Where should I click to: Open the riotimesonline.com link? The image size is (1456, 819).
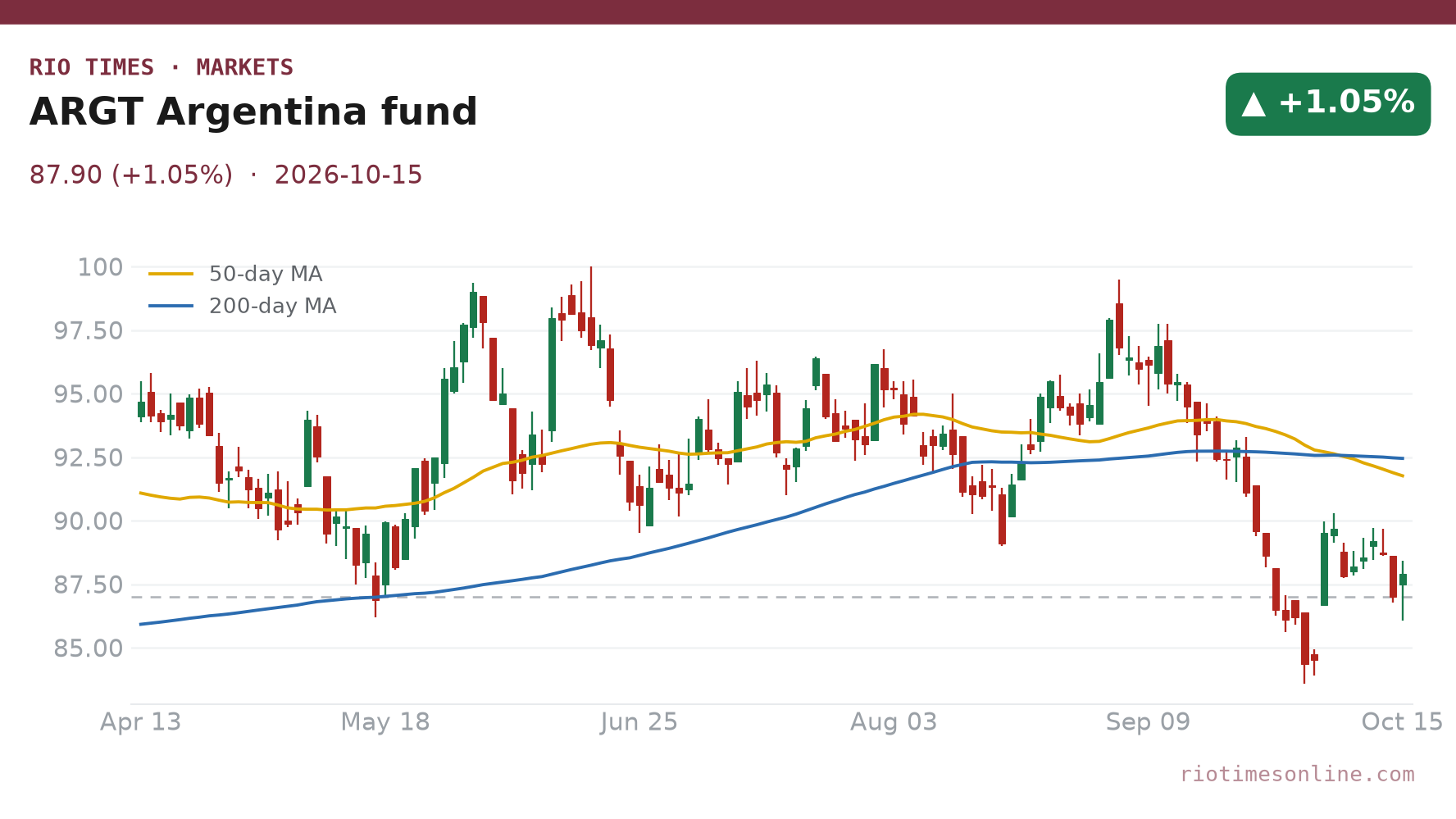tap(1297, 774)
